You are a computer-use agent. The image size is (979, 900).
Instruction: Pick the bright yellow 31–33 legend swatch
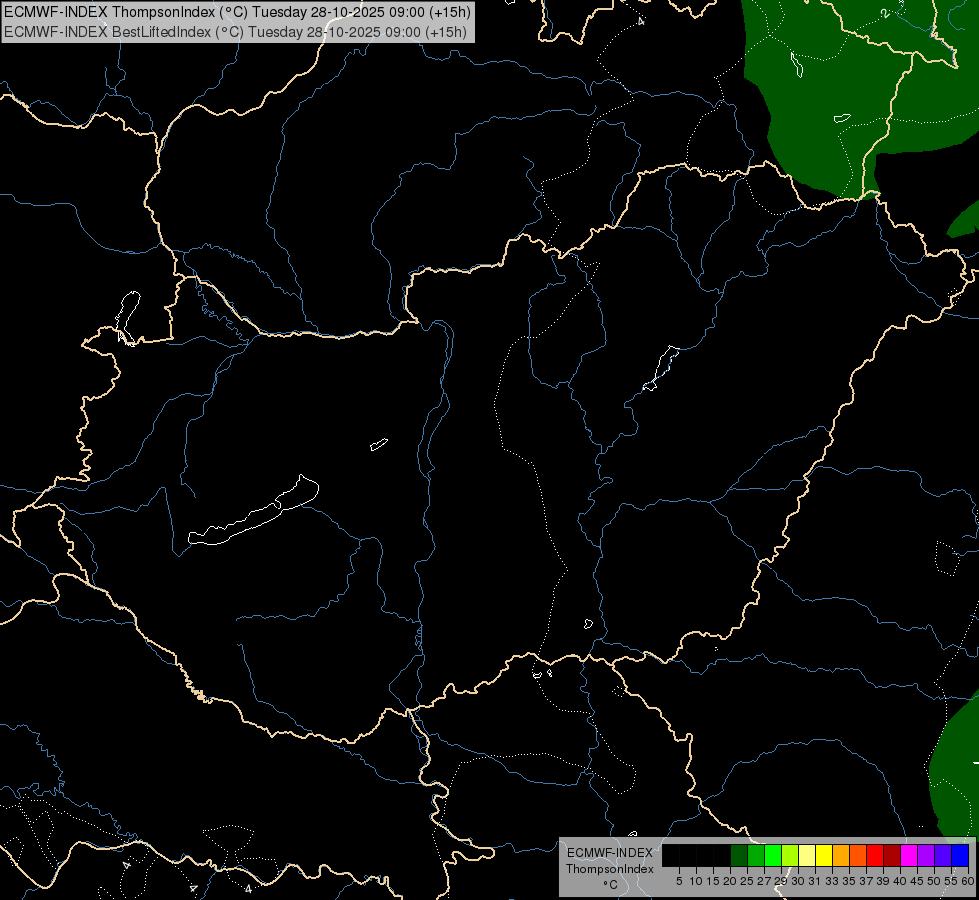(824, 855)
